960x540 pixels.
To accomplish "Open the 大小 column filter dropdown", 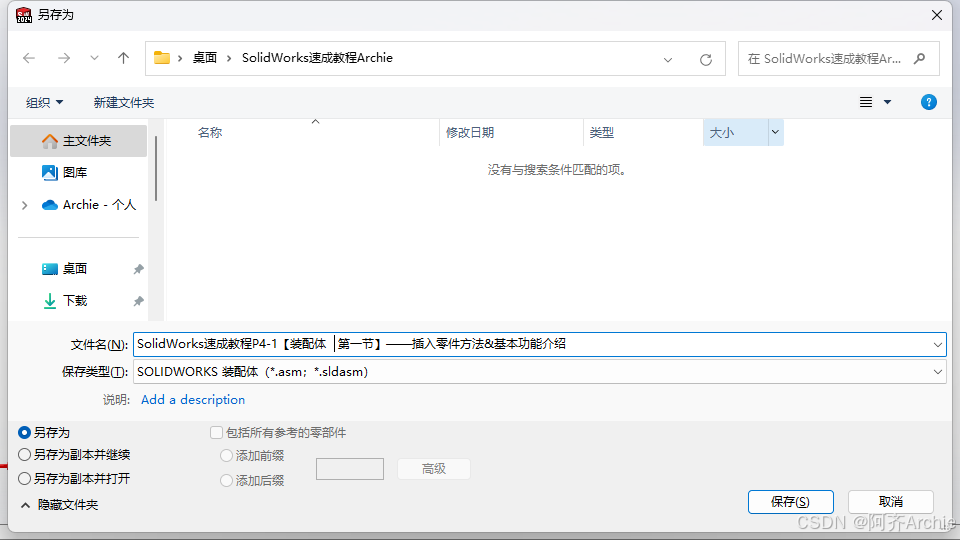I will point(775,132).
